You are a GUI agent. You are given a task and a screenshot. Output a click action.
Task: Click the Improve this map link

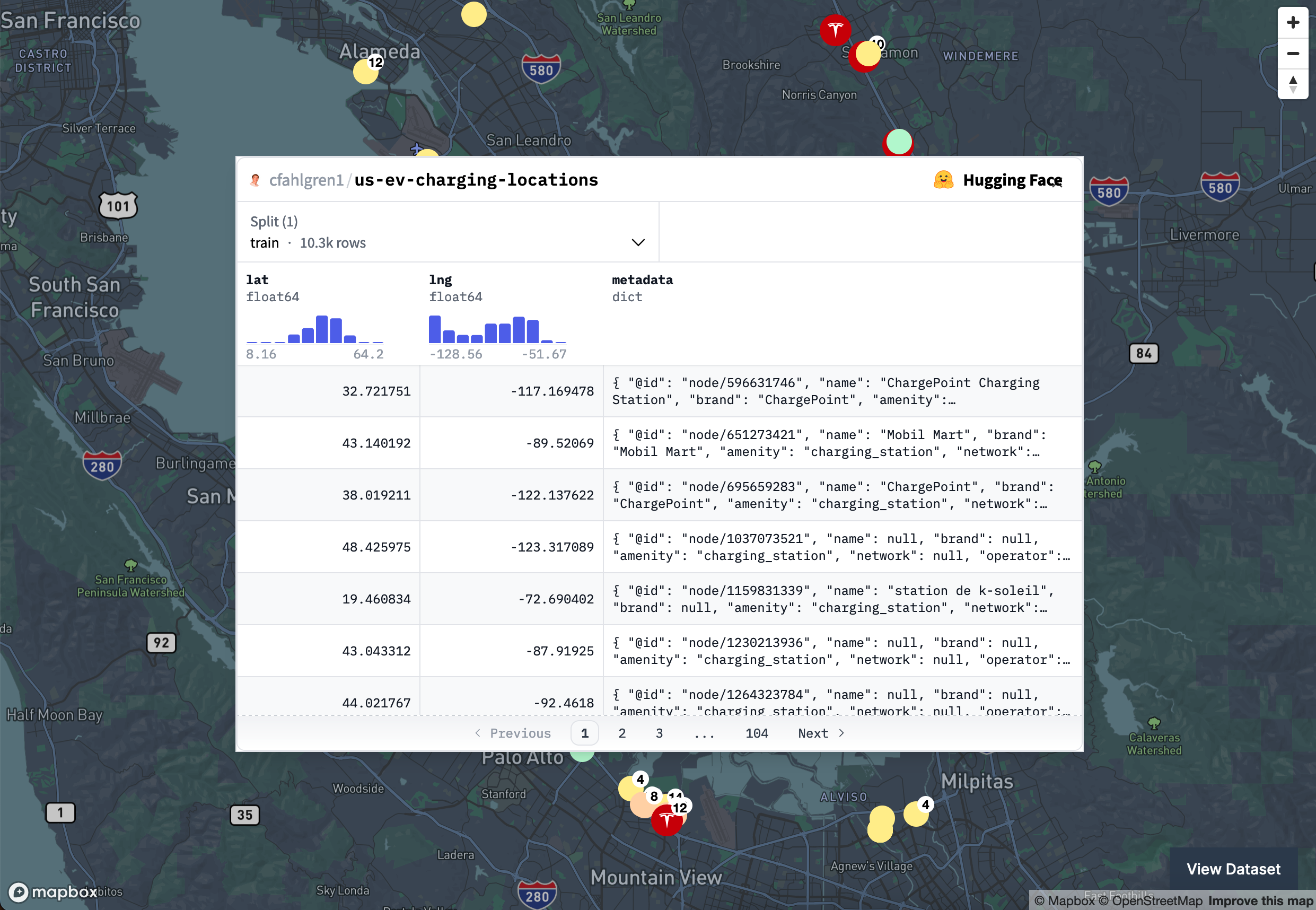1260,901
